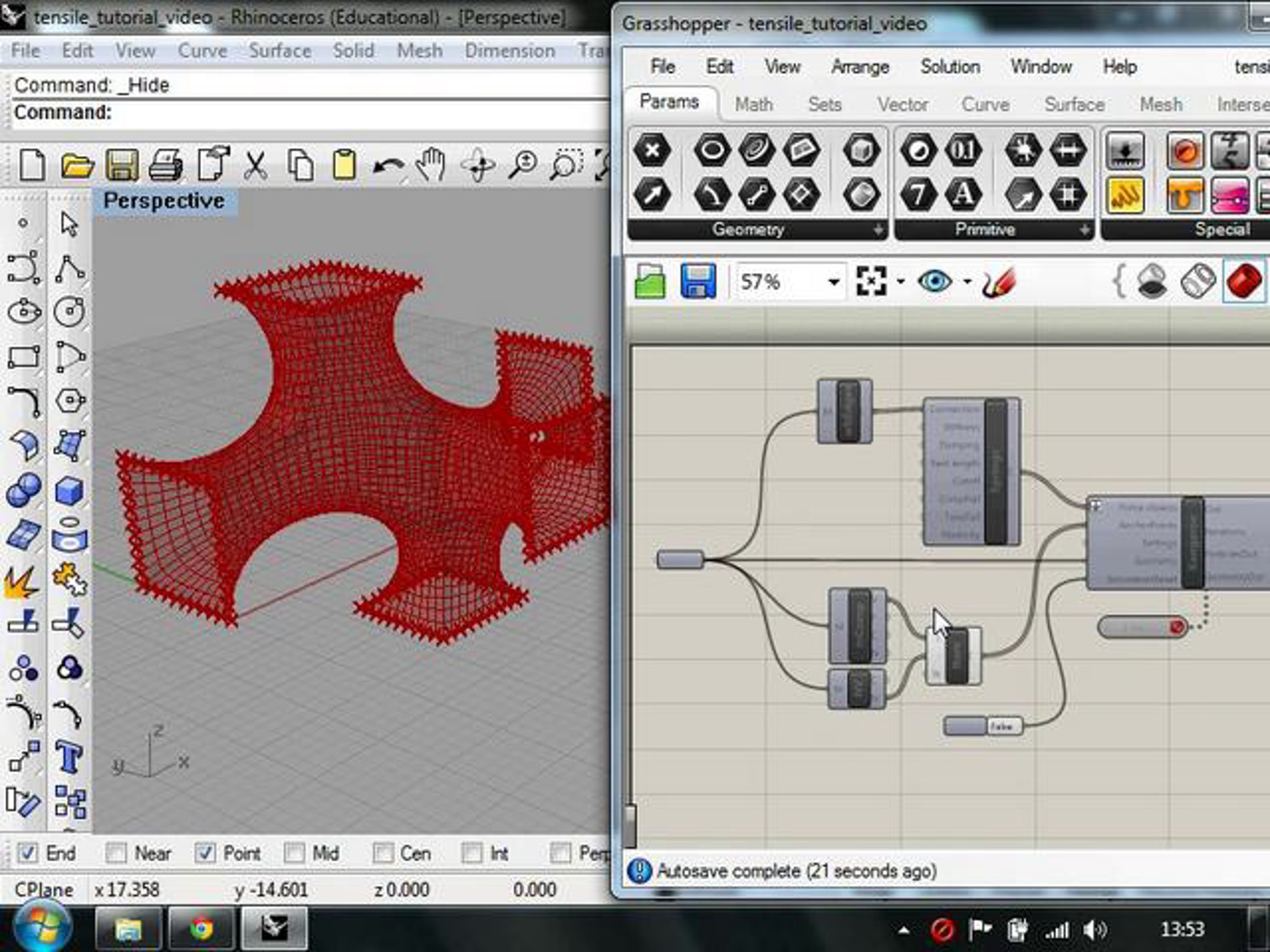Switch to the Vector tab
1270x952 pixels.
click(x=902, y=104)
